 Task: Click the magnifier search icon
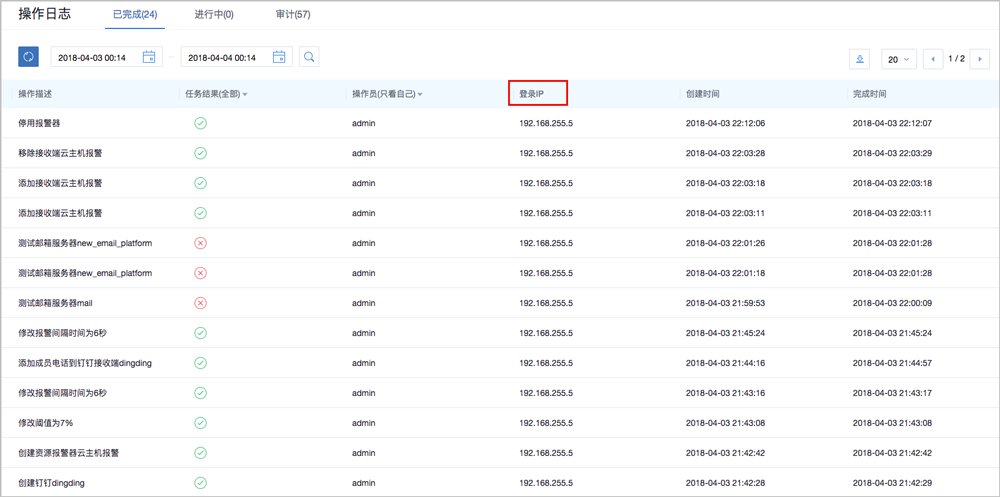309,57
